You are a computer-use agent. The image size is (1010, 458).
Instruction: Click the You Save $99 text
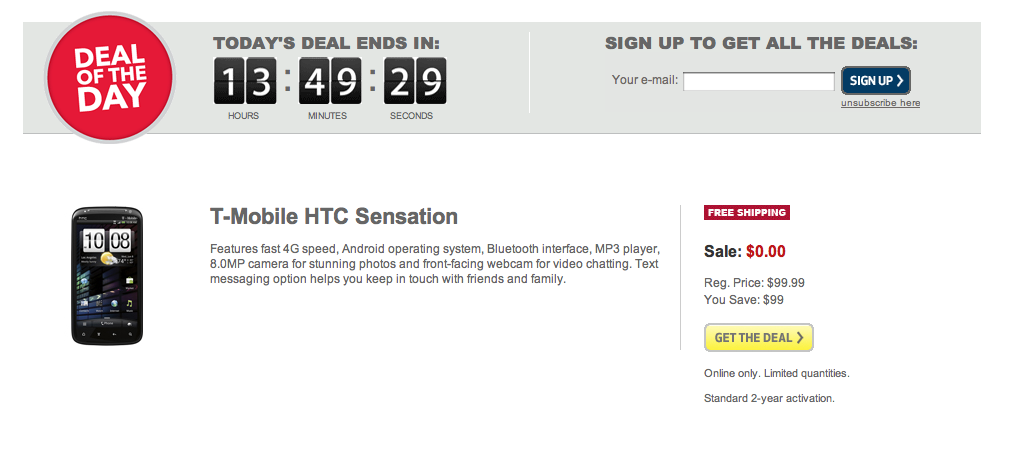[743, 299]
